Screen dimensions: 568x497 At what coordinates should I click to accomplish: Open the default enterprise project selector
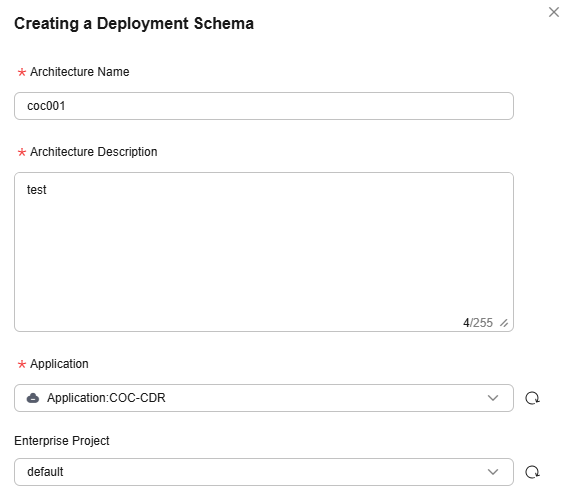pos(264,472)
